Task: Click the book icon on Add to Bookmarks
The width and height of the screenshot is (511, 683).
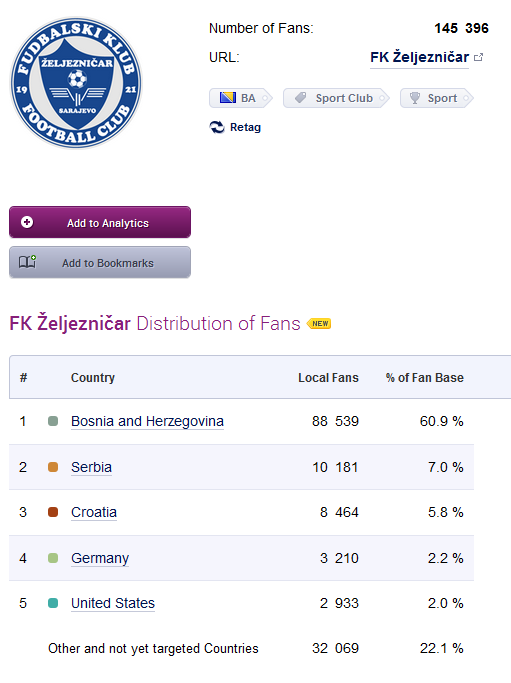Action: [x=27, y=262]
